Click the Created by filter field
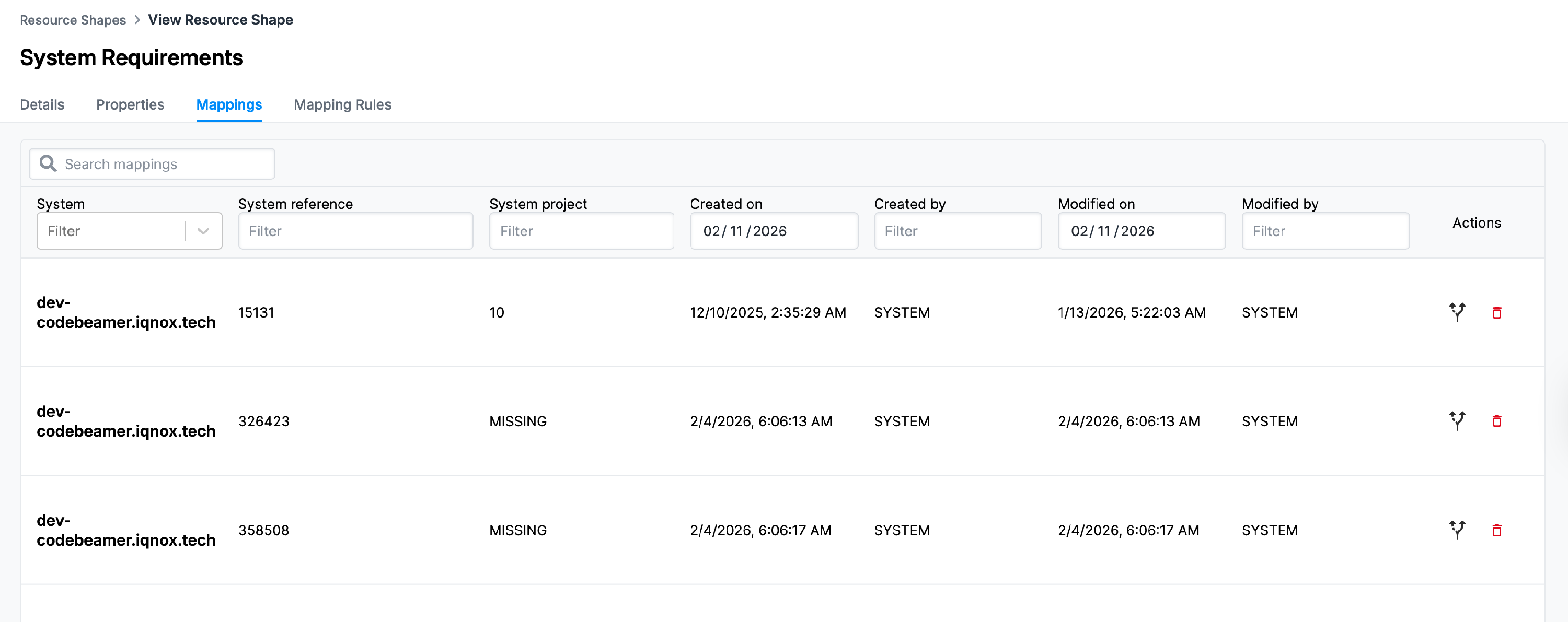 tap(957, 231)
